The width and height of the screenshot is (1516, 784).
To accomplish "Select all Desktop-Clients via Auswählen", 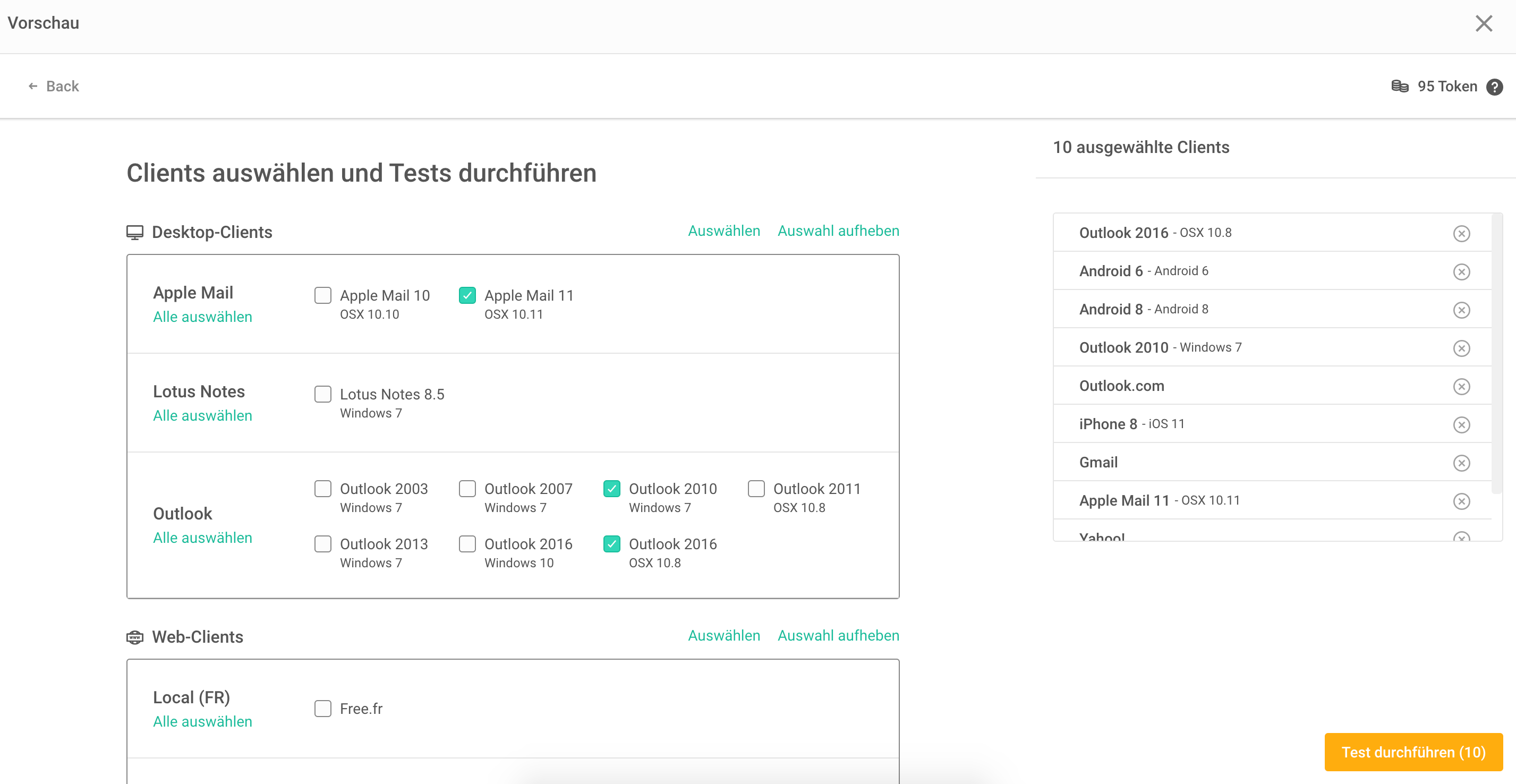I will (724, 231).
